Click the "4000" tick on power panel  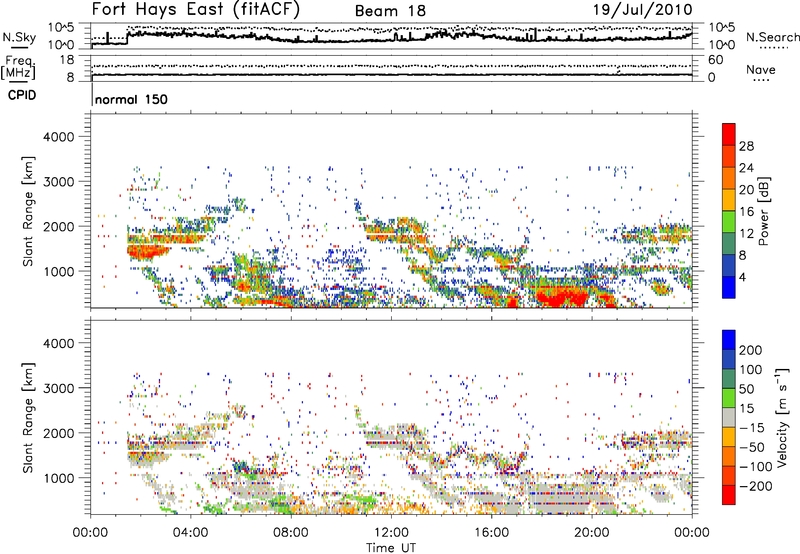[x=58, y=137]
